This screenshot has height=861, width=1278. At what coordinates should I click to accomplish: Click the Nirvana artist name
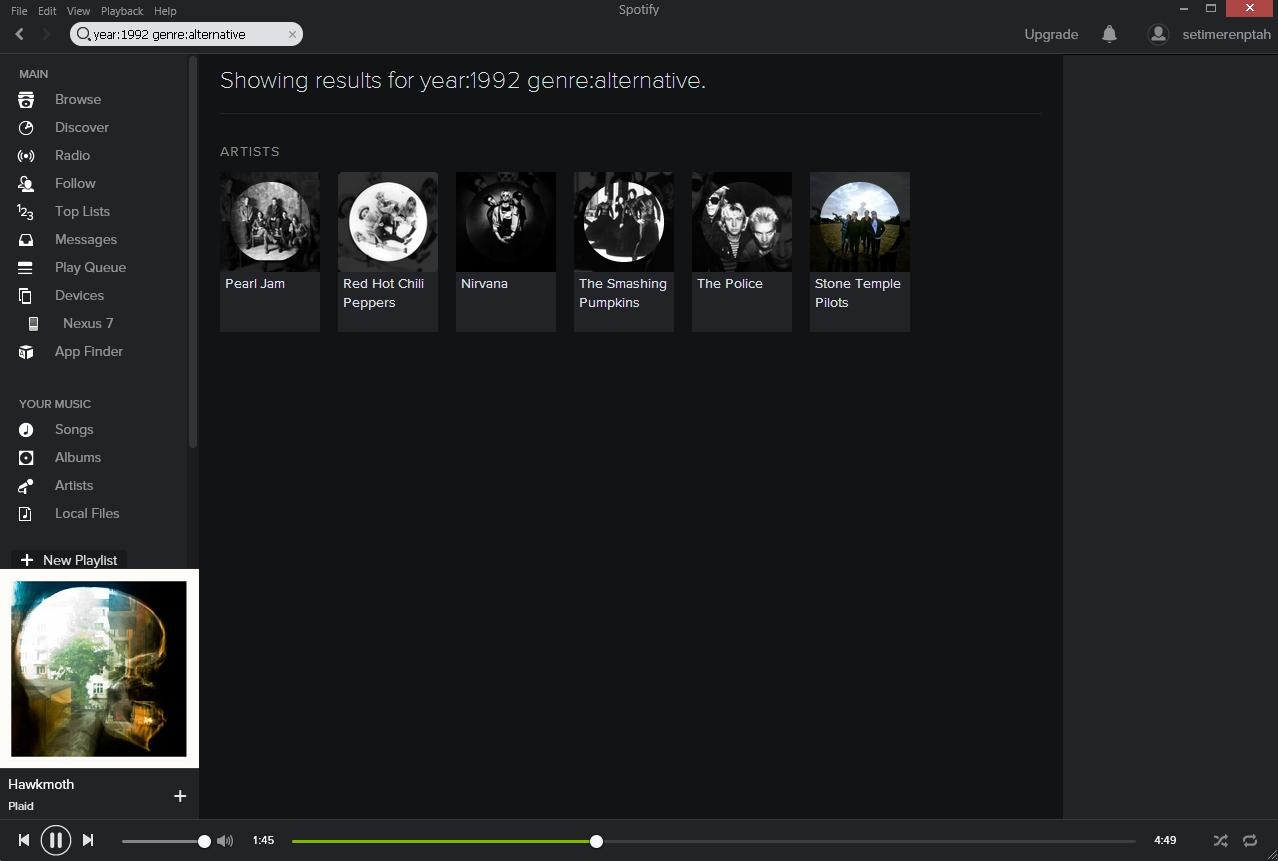click(484, 284)
